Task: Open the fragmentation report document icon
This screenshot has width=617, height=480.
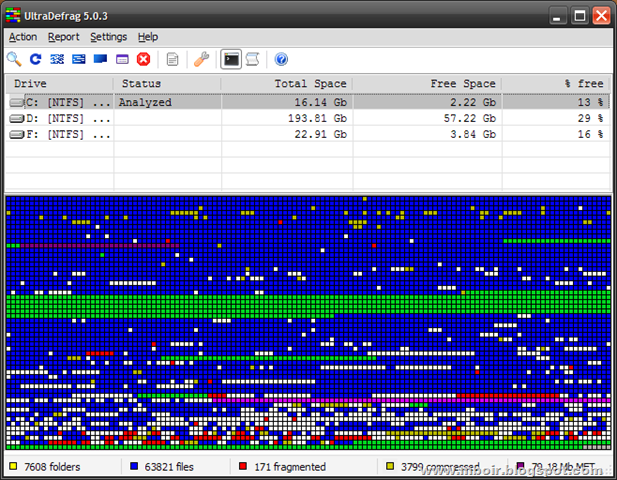Action: (172, 59)
